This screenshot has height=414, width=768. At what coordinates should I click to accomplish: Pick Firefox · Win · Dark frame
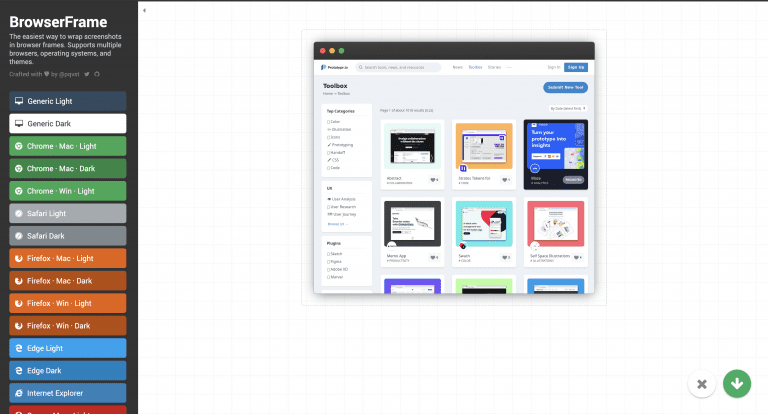(x=68, y=326)
